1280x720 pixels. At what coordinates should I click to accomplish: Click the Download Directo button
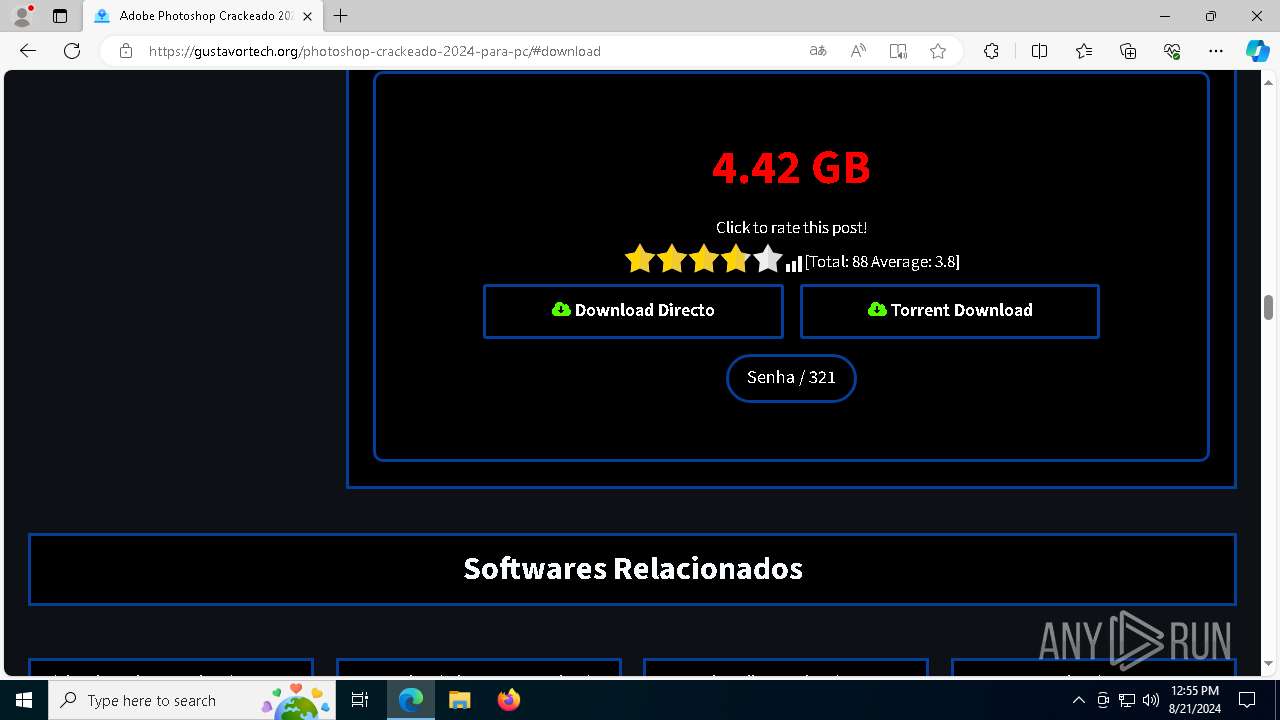[633, 311]
